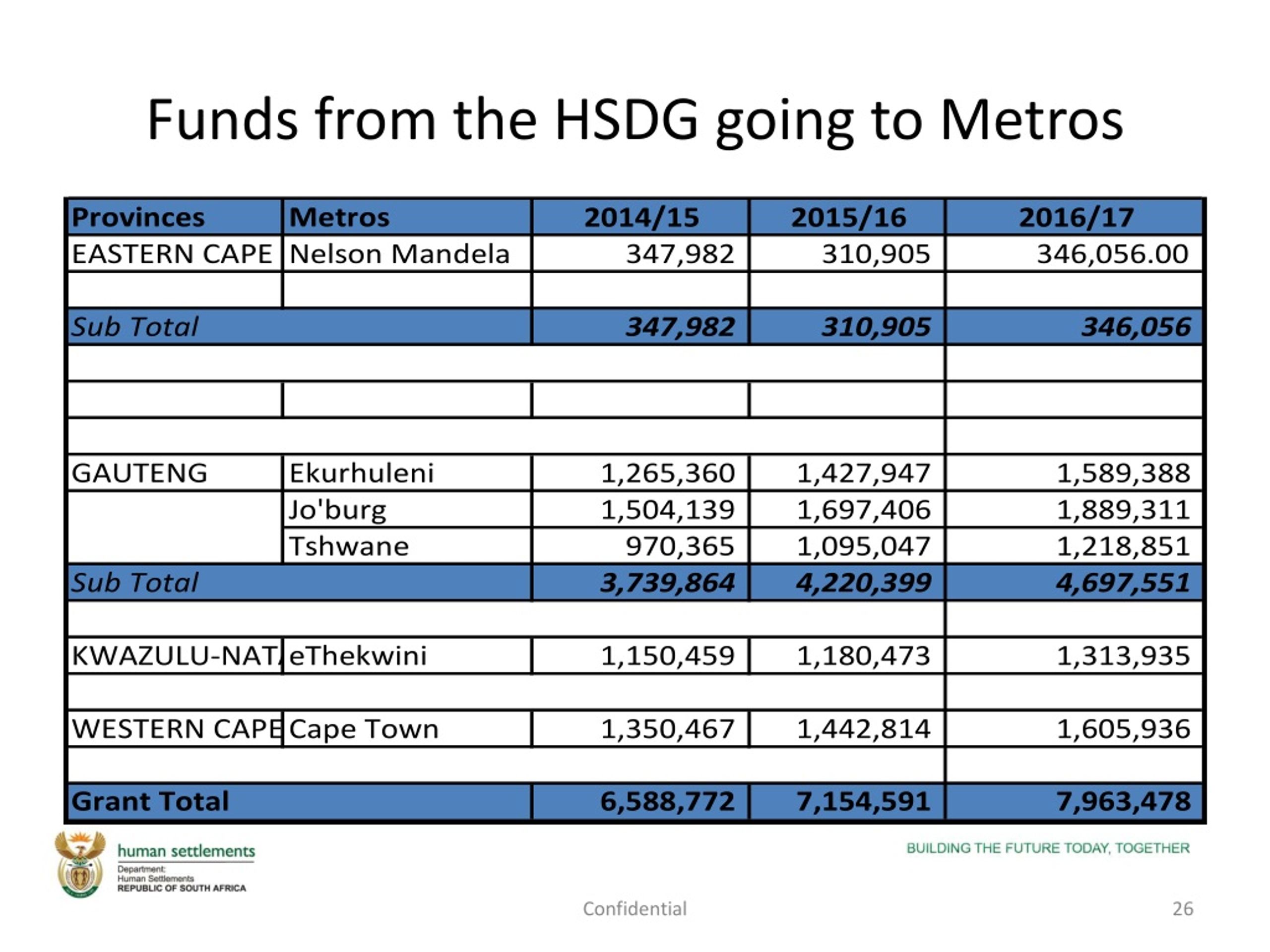Viewport: 1270px width, 952px height.
Task: Select the EASTERN CAPE cell
Action: [175, 254]
